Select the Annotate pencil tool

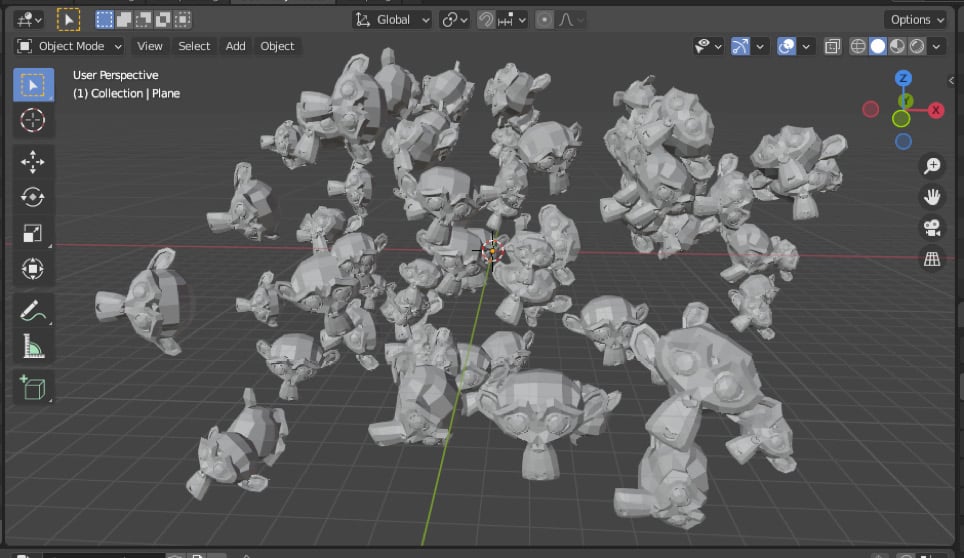33,310
